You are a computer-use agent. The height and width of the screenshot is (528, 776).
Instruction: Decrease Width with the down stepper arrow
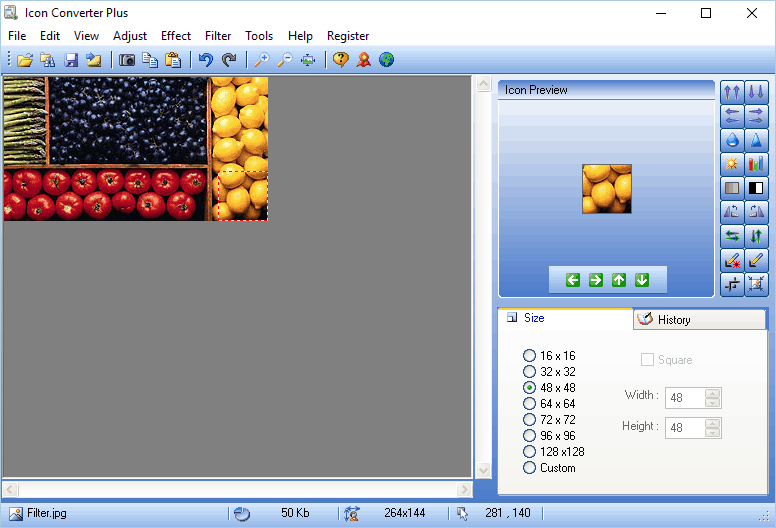pyautogui.click(x=712, y=402)
